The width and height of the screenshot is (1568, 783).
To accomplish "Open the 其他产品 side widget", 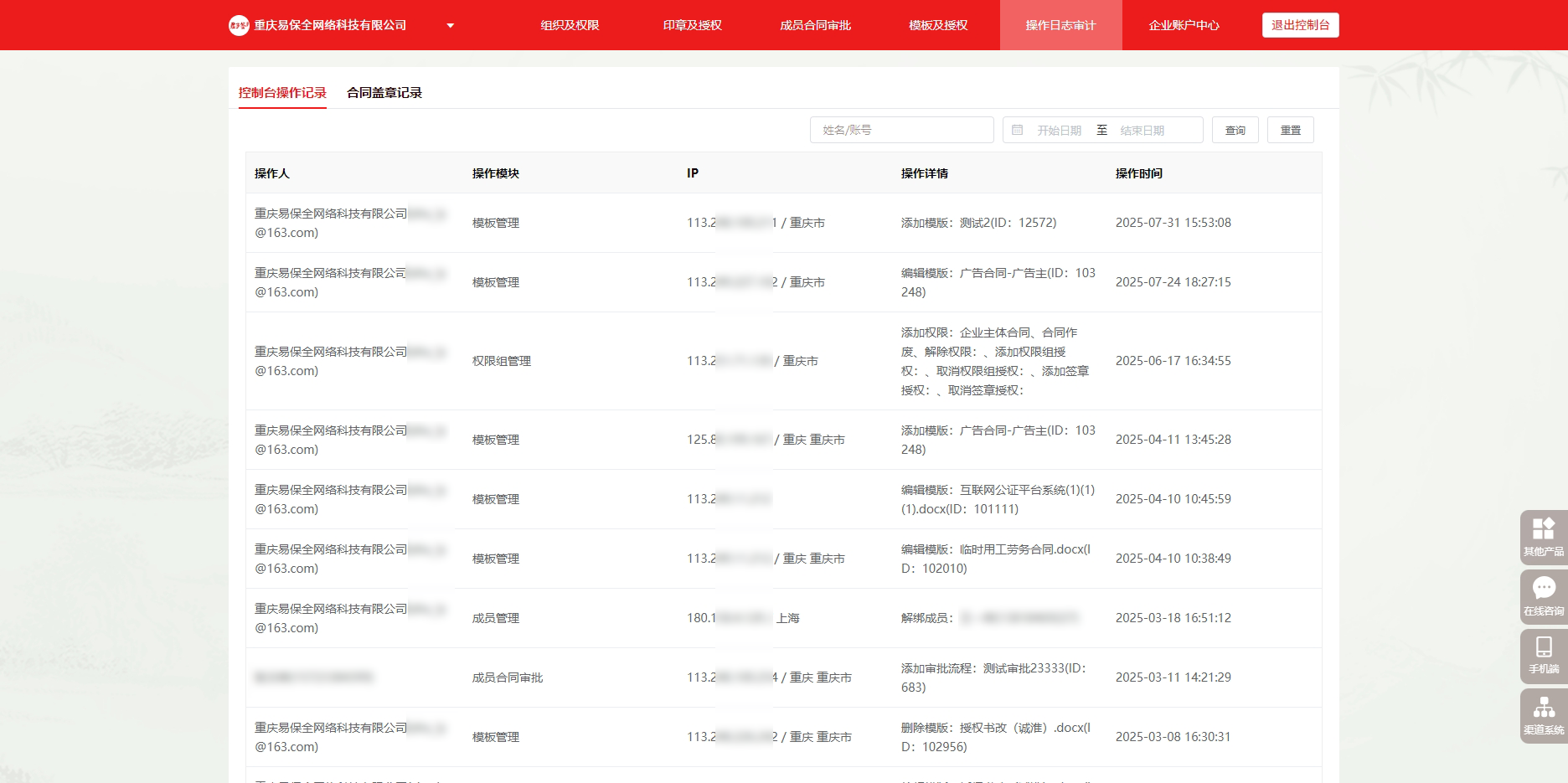I will (x=1544, y=537).
